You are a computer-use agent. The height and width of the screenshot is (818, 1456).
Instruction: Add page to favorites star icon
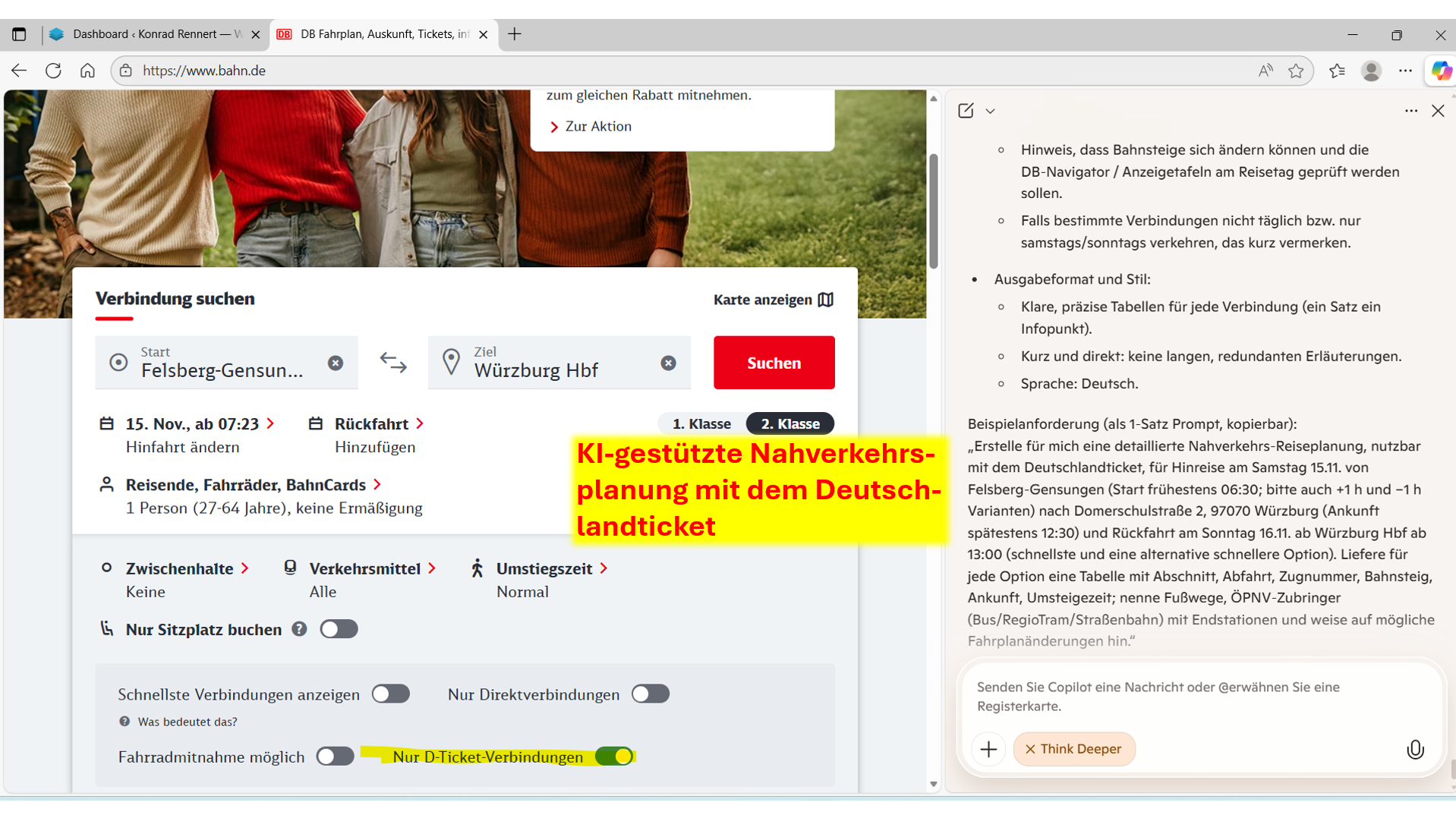[1296, 71]
